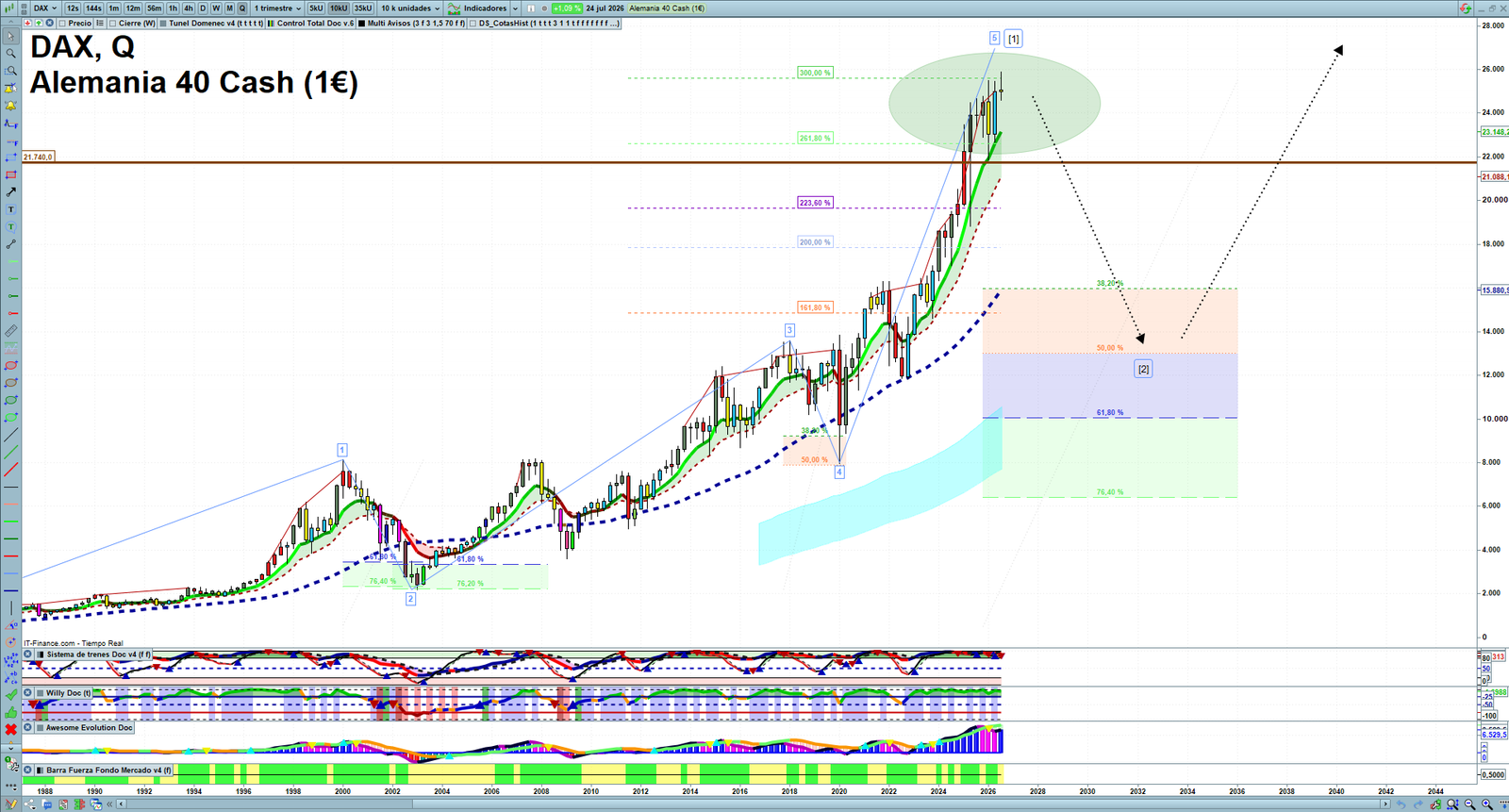This screenshot has height=812, width=1509.
Task: Click the green thumbs-up icon
Action: (10, 713)
